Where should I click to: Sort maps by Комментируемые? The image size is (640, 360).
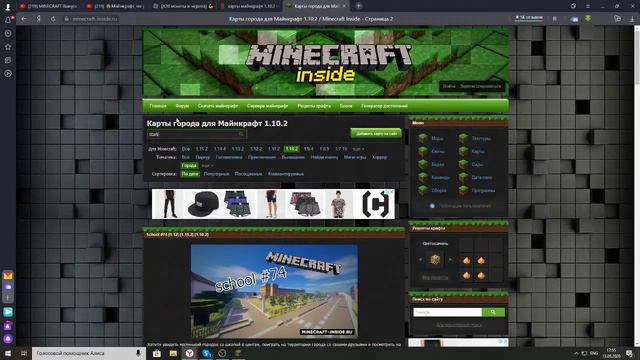(x=286, y=174)
